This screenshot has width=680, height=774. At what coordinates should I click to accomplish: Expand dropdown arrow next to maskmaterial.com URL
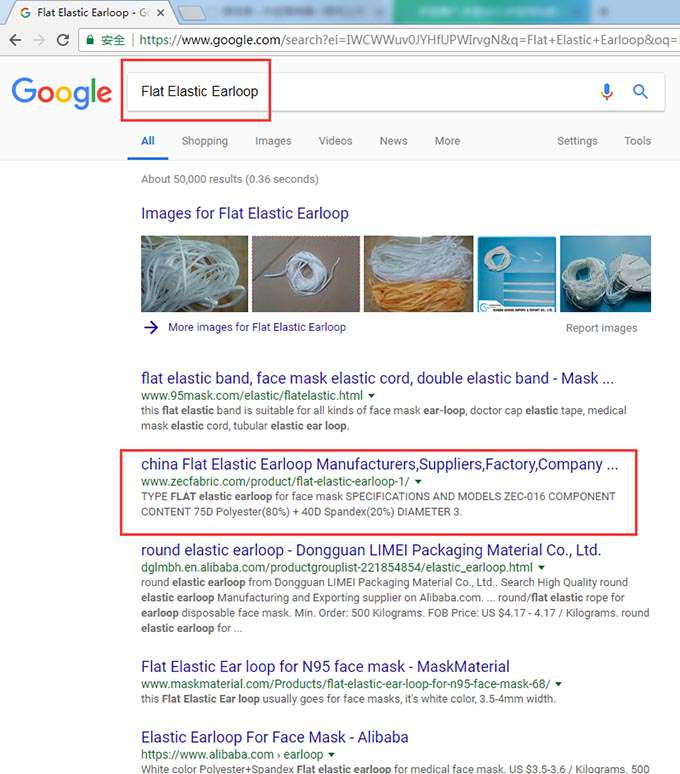[559, 684]
